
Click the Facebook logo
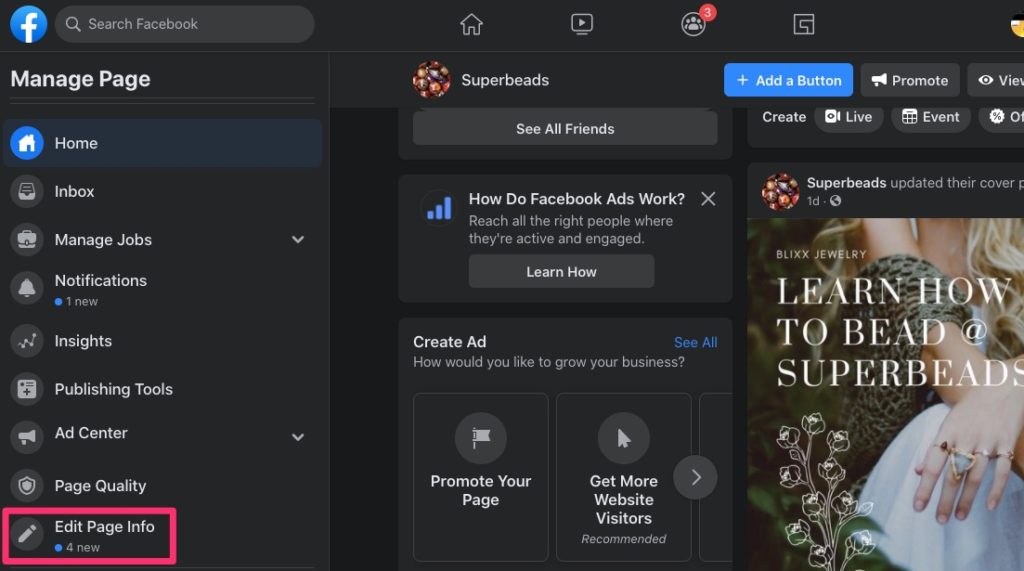point(29,24)
